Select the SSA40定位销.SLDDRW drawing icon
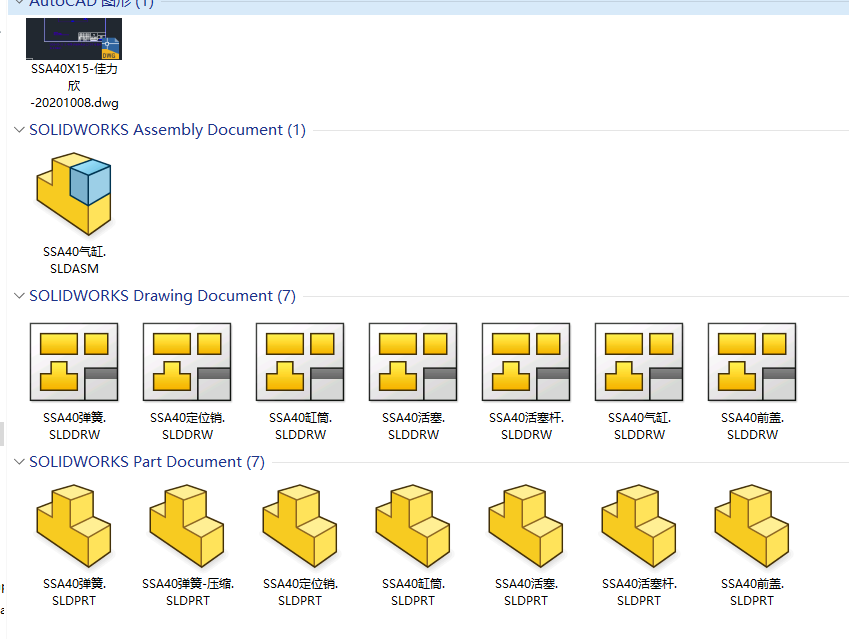This screenshot has height=639, width=849. coord(187,362)
